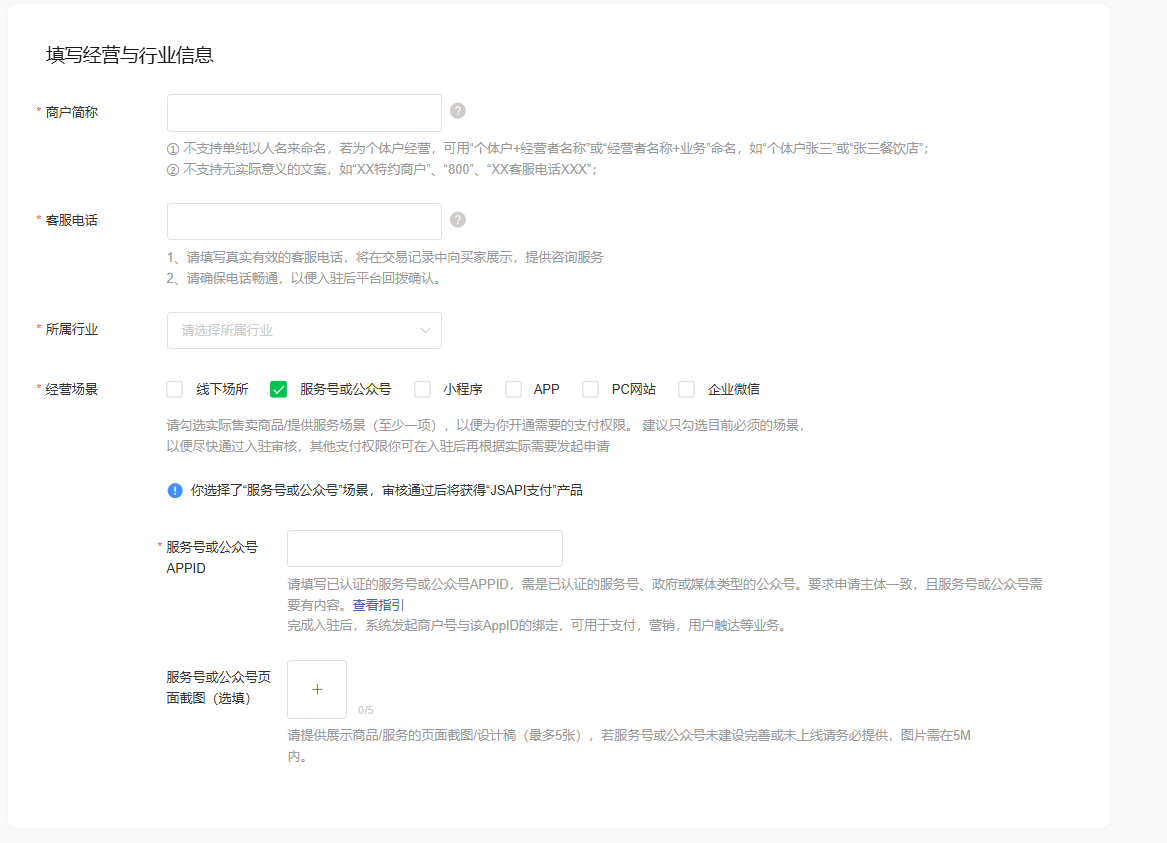Focus the 商户简称 input box
This screenshot has height=843, width=1167.
click(x=304, y=113)
